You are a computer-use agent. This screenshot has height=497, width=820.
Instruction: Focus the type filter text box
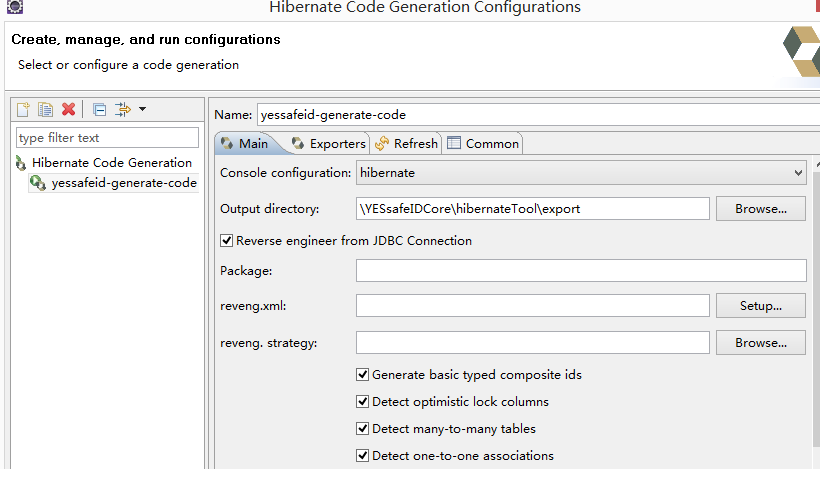[107, 138]
